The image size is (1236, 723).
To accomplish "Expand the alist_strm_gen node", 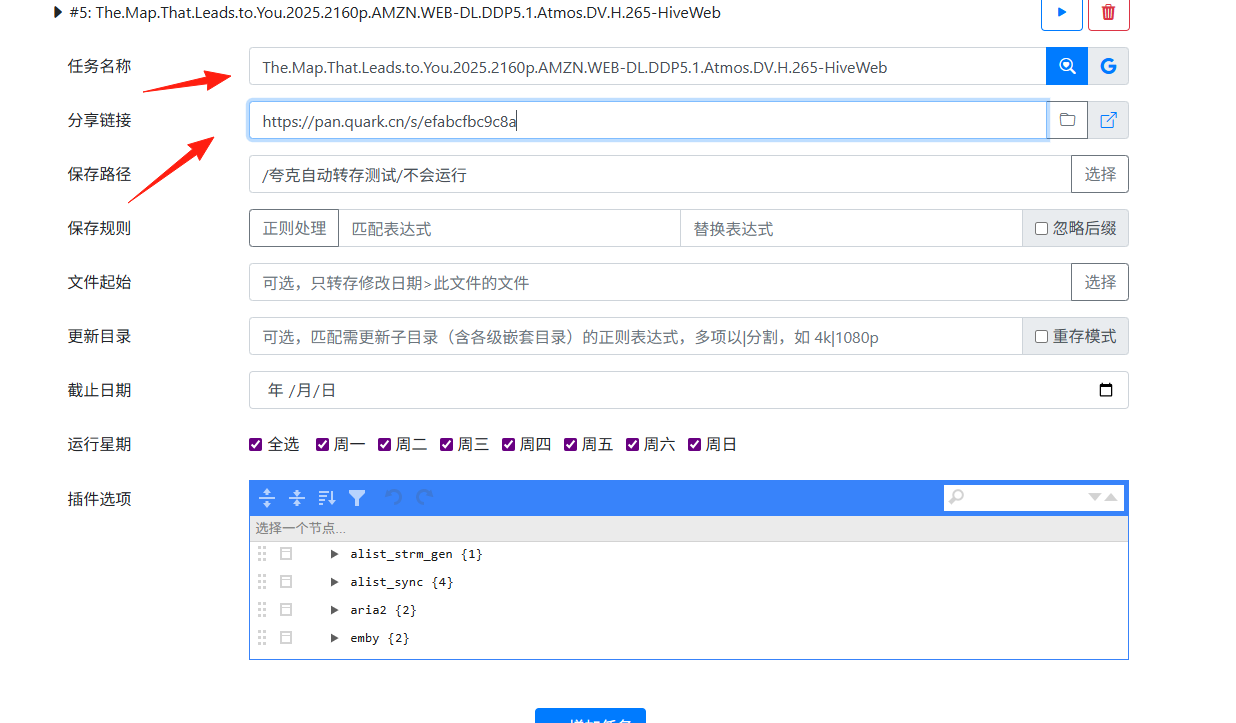I will tap(335, 554).
